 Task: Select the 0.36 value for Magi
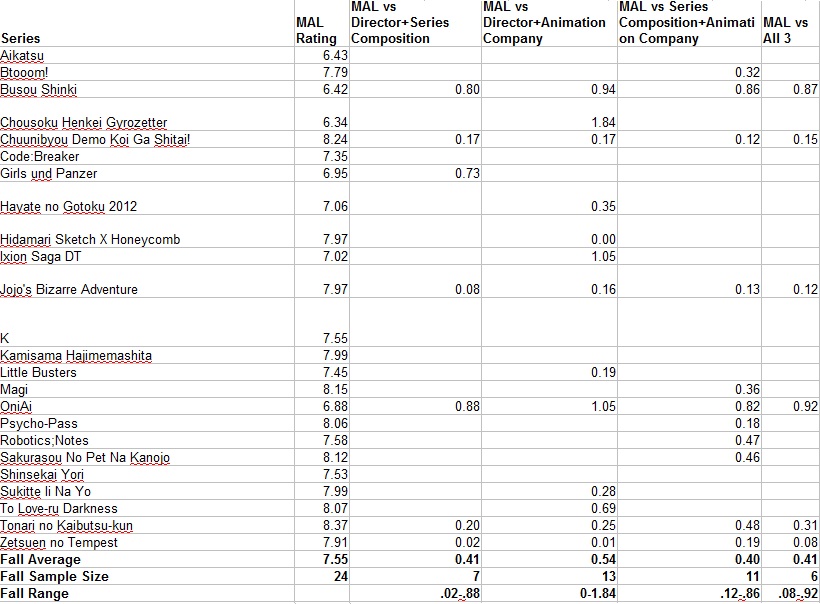coord(689,389)
